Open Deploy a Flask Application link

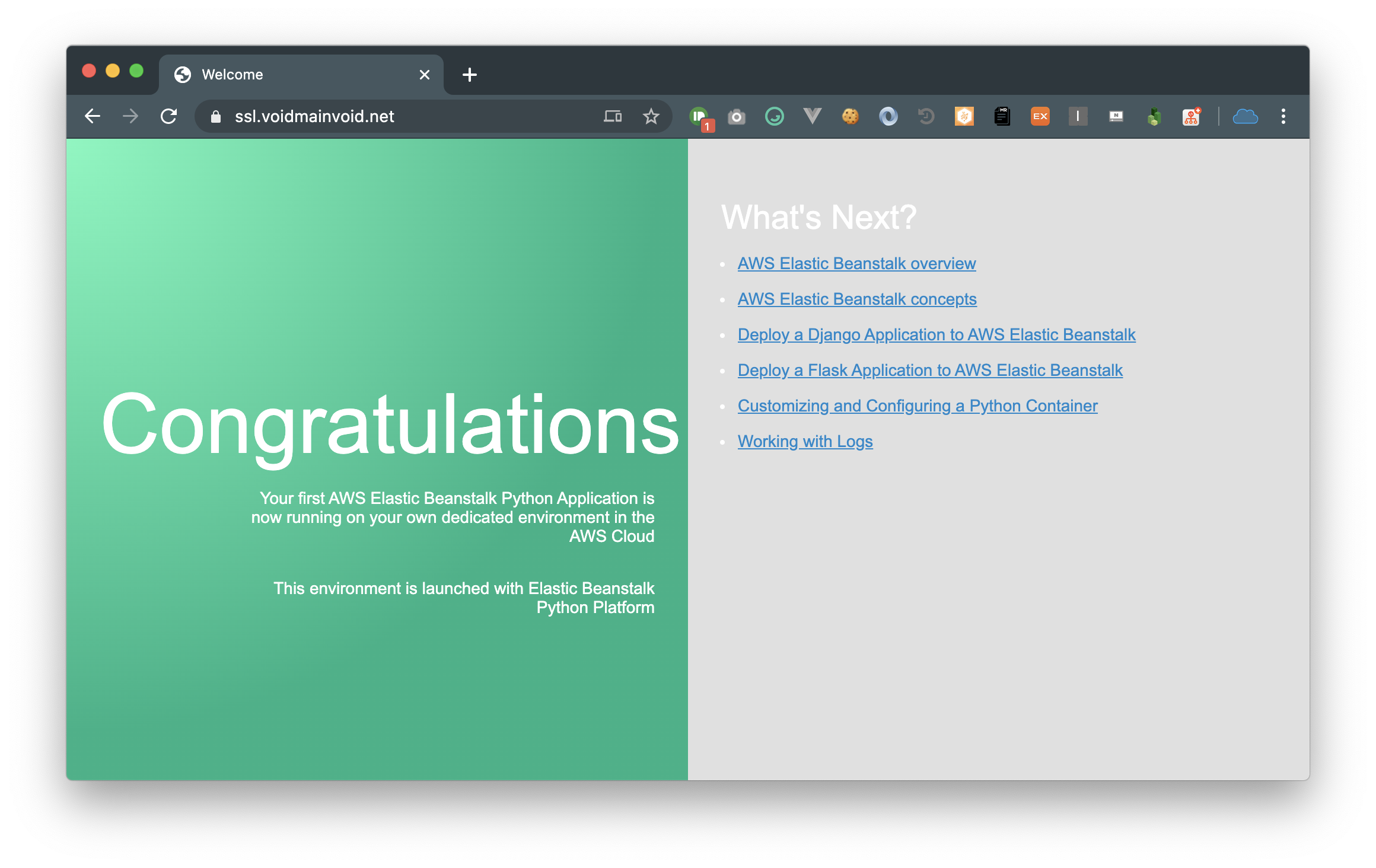(x=929, y=371)
